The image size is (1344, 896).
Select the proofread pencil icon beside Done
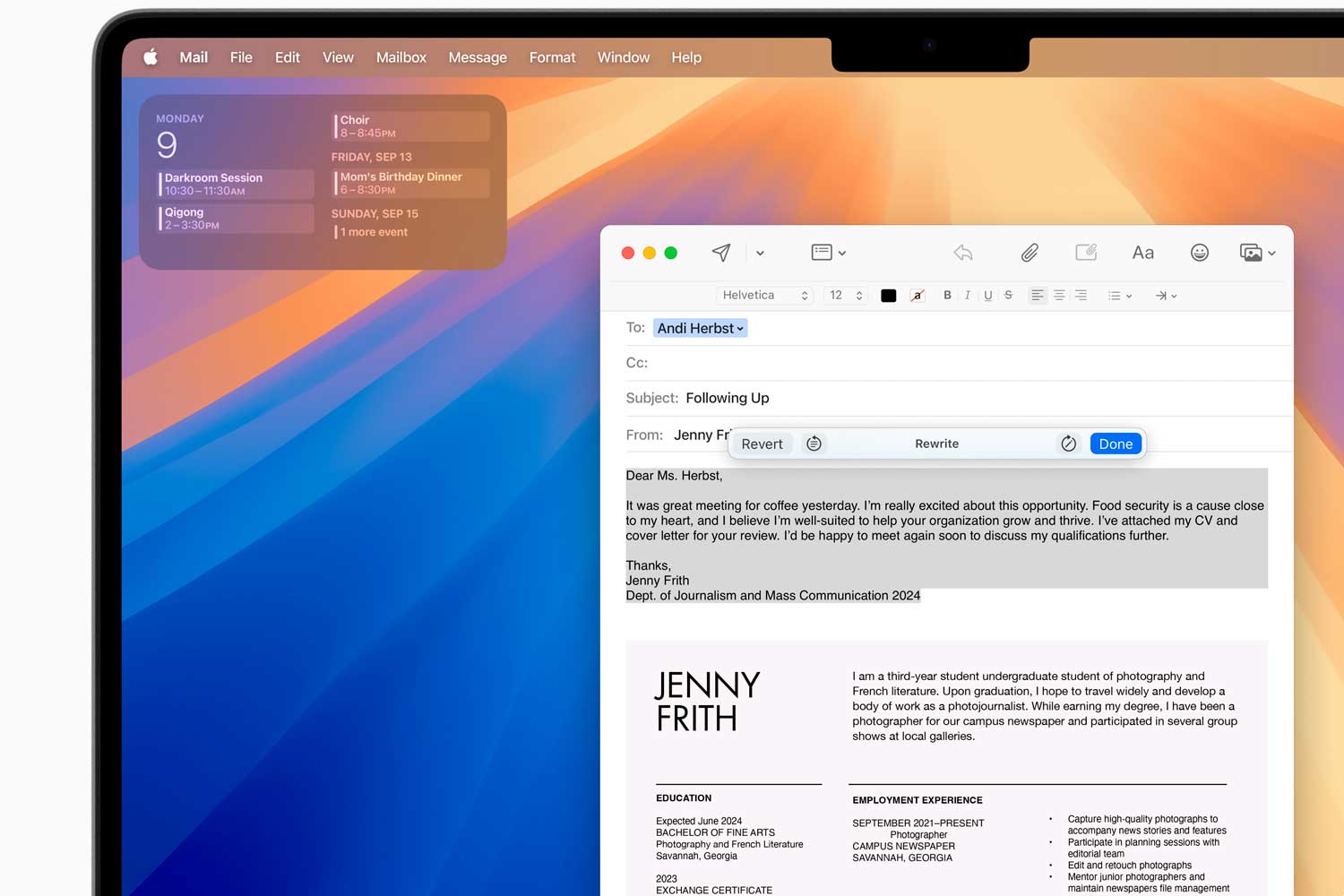pos(1068,443)
